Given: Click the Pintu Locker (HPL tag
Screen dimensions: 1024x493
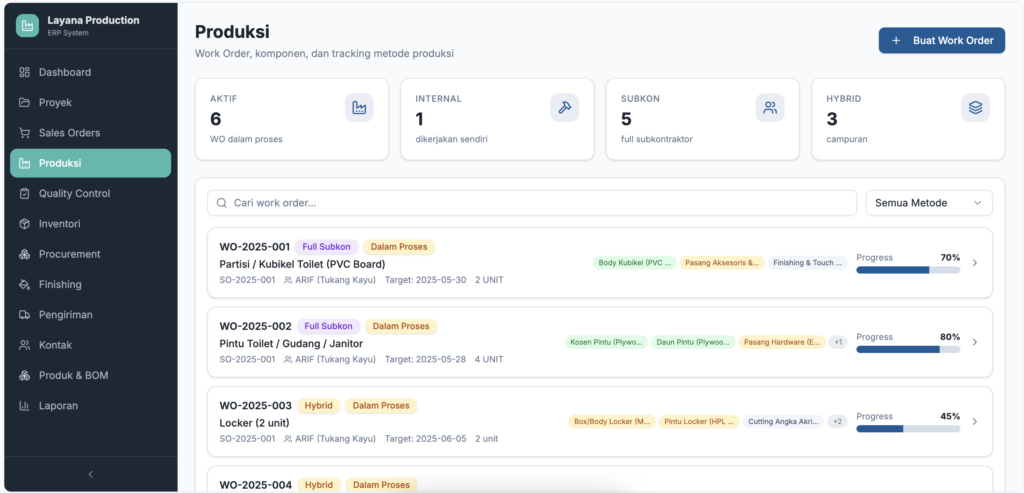Looking at the screenshot, I should tap(699, 422).
